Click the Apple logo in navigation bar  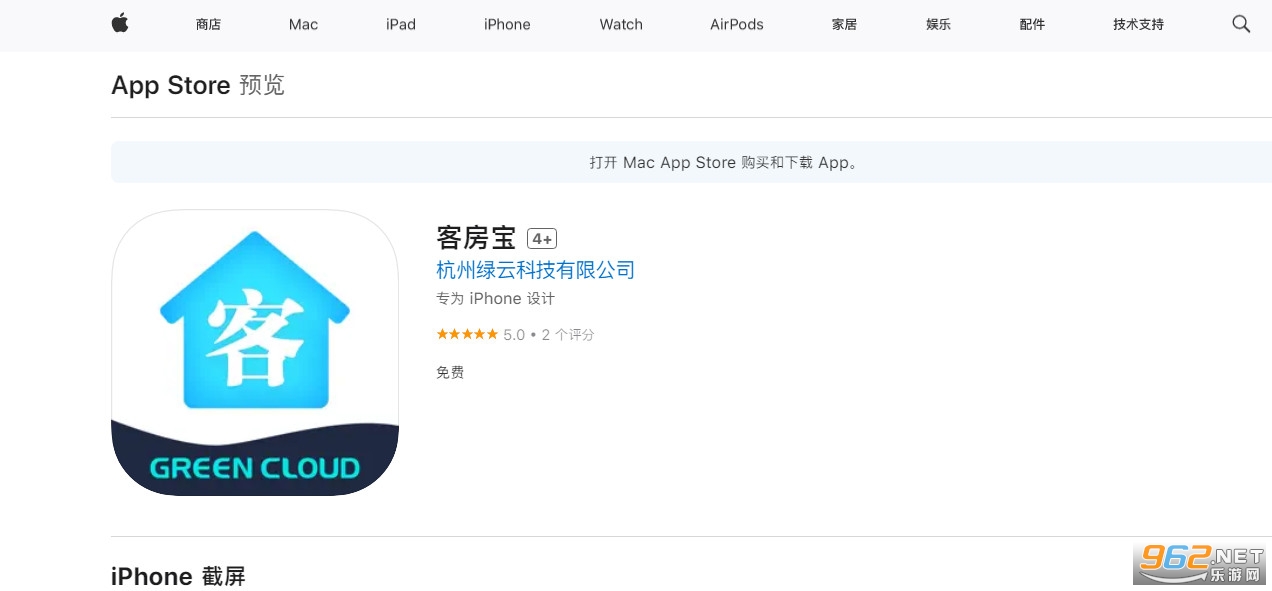coord(119,24)
